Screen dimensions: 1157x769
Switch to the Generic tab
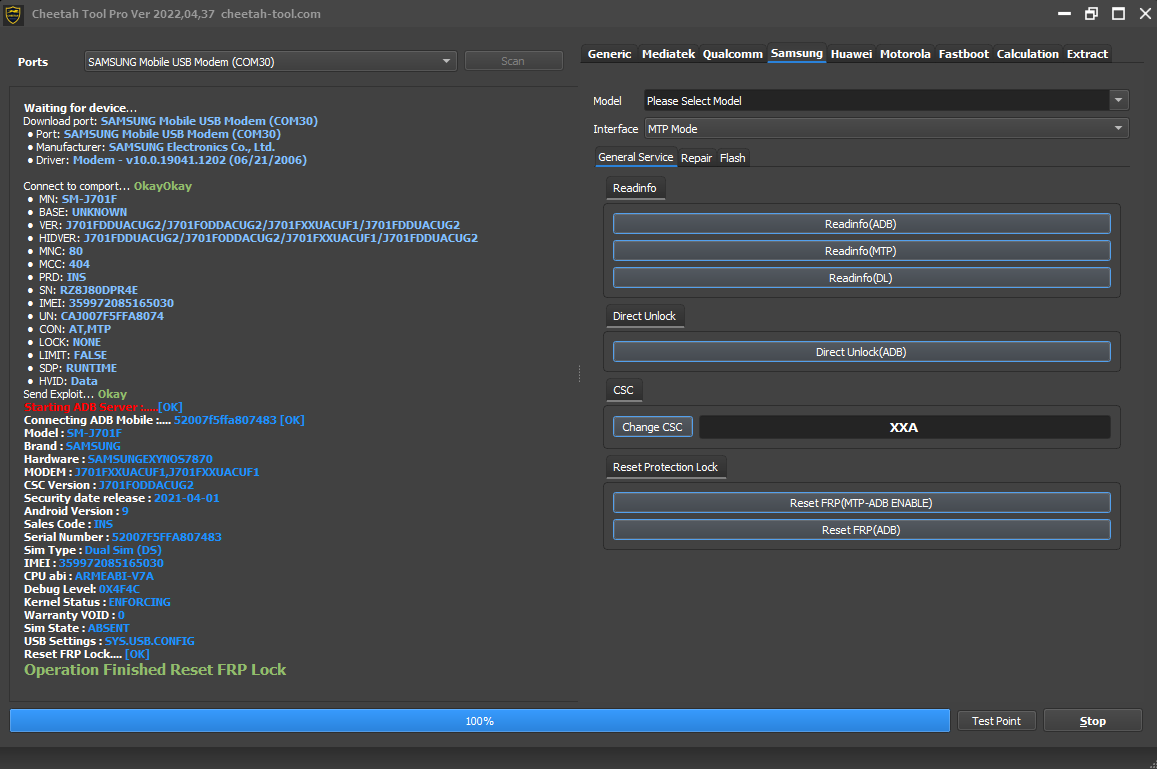click(x=609, y=54)
